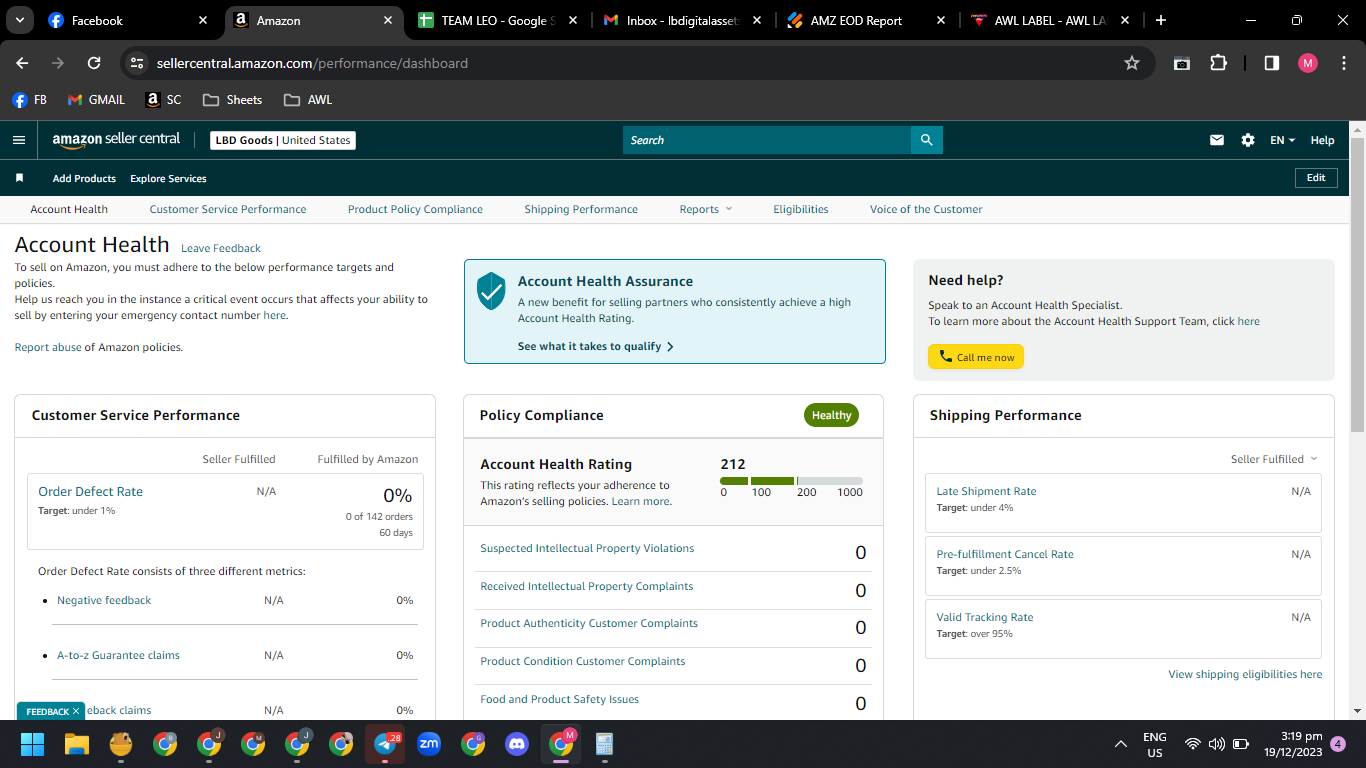The width and height of the screenshot is (1366, 768).
Task: Open the Windows Start menu
Action: click(x=33, y=744)
